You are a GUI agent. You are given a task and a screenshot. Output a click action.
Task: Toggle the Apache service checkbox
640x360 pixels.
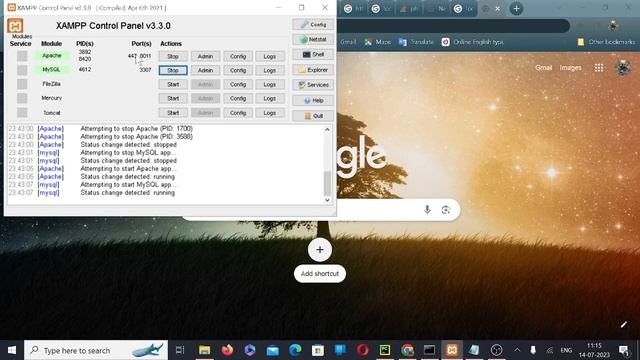click(22, 56)
